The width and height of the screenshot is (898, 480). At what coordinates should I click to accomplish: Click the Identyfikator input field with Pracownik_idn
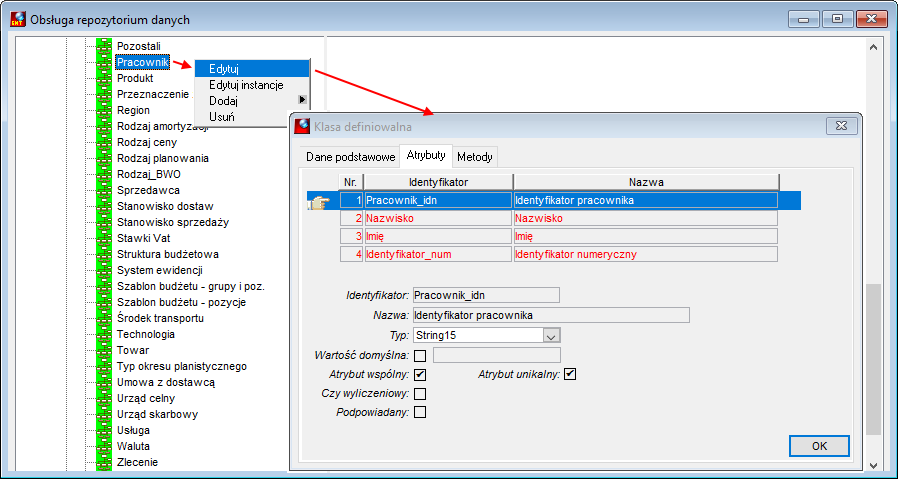click(486, 296)
